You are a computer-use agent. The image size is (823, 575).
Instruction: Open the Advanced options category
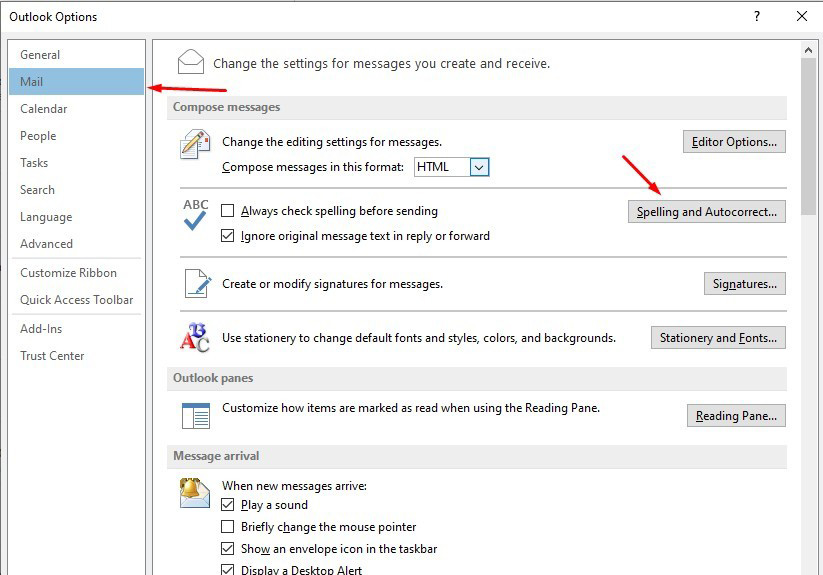click(x=46, y=244)
